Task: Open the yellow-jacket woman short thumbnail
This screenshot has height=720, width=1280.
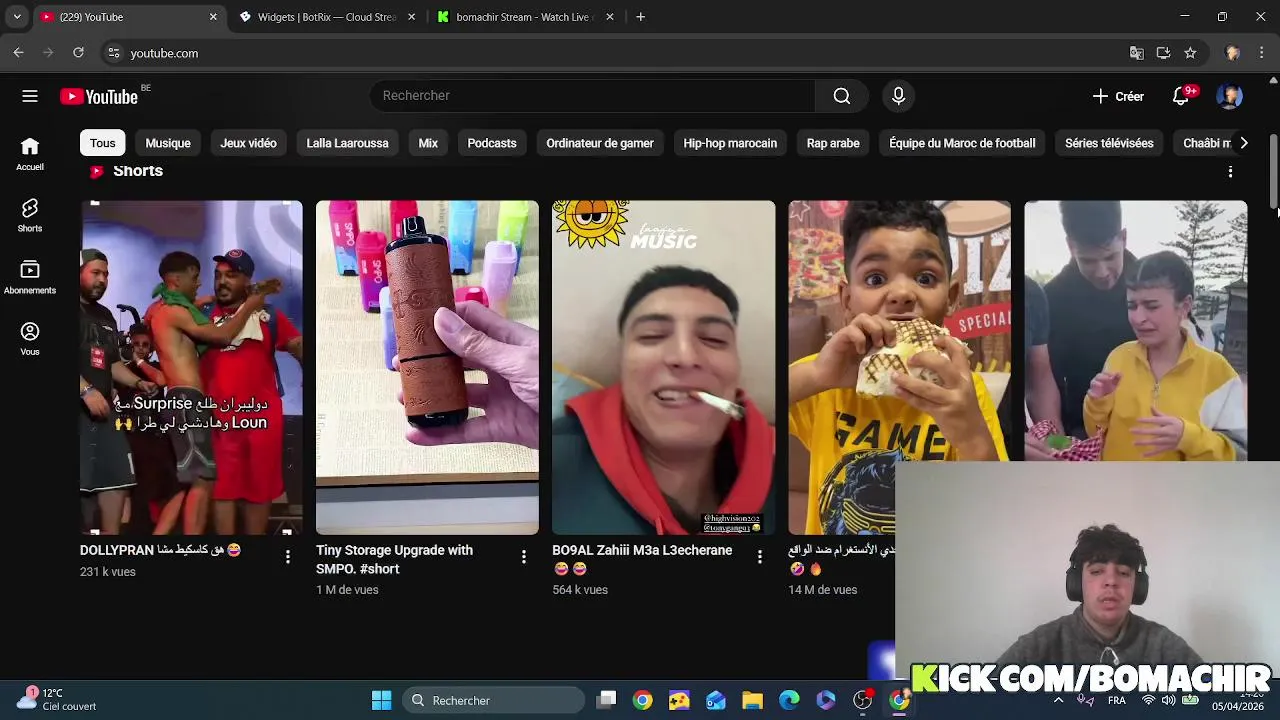Action: (1135, 330)
